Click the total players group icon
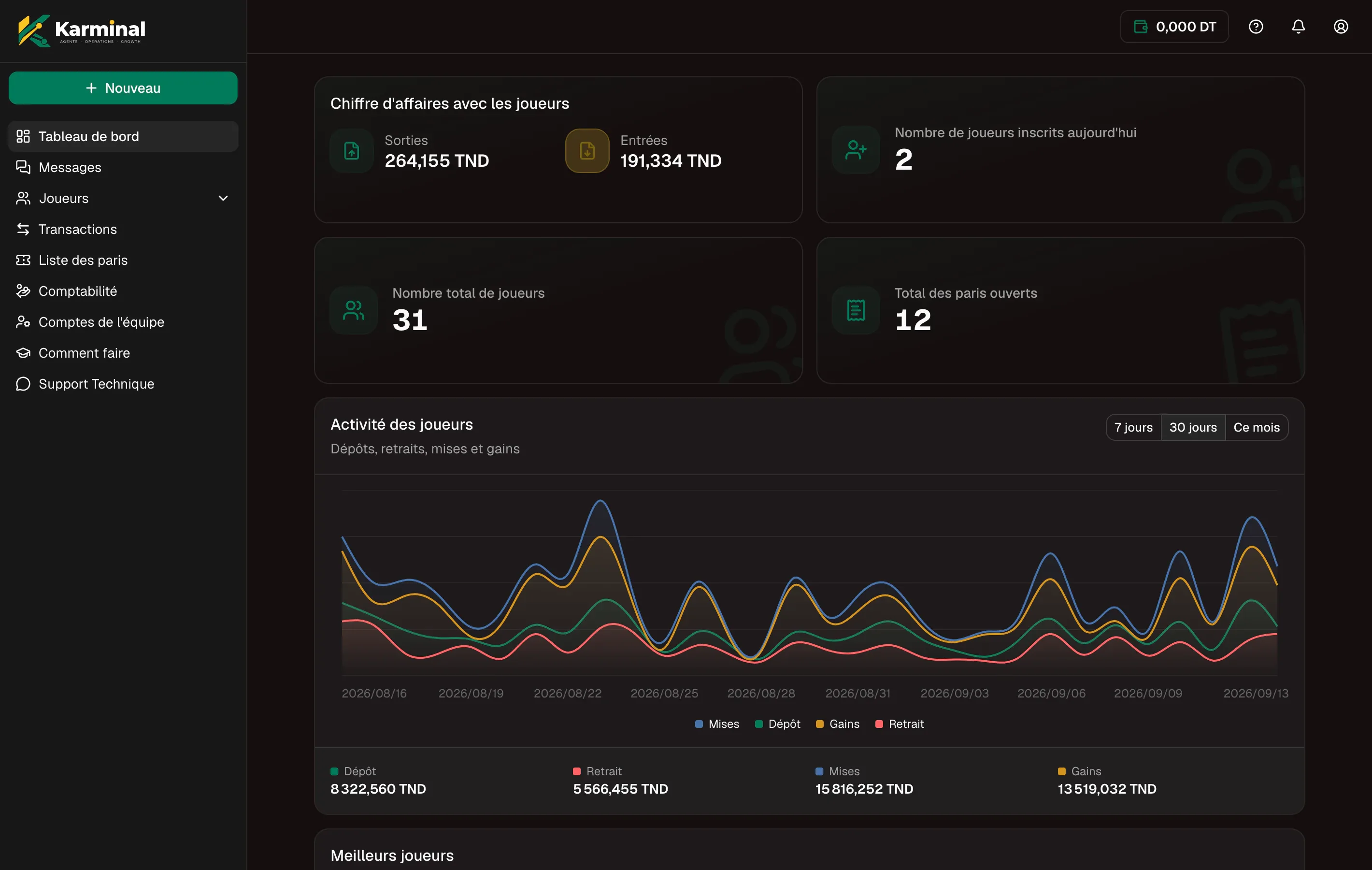The height and width of the screenshot is (870, 1372). click(x=353, y=310)
